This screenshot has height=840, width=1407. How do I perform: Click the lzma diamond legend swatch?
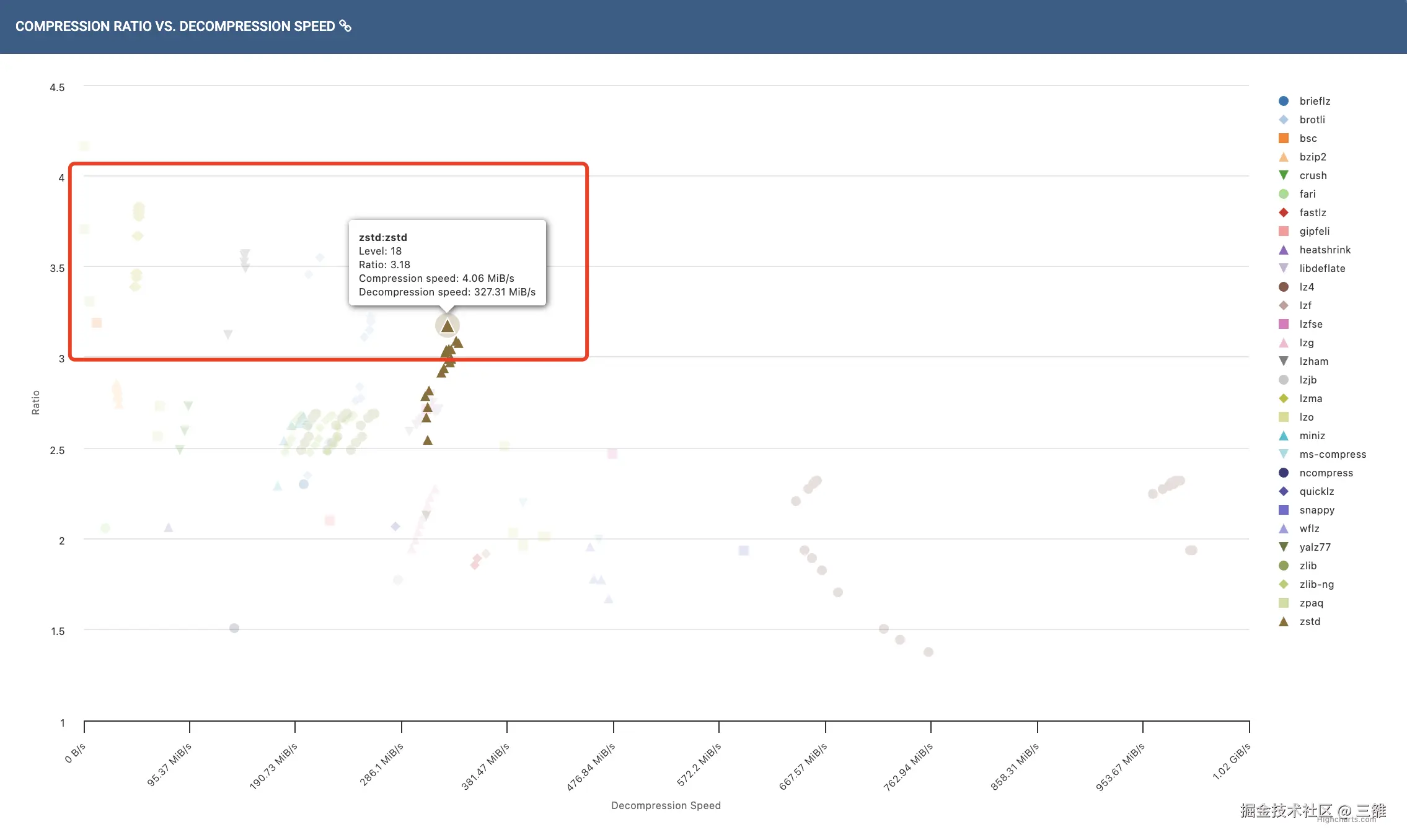point(1284,398)
